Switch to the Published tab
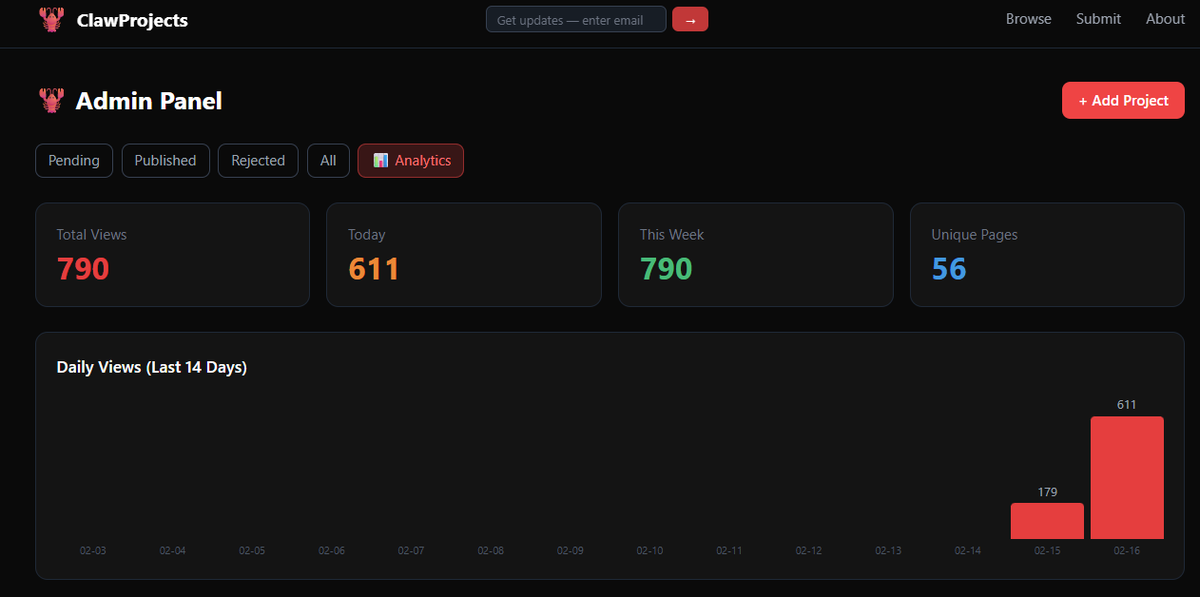The image size is (1200, 597). pyautogui.click(x=165, y=160)
